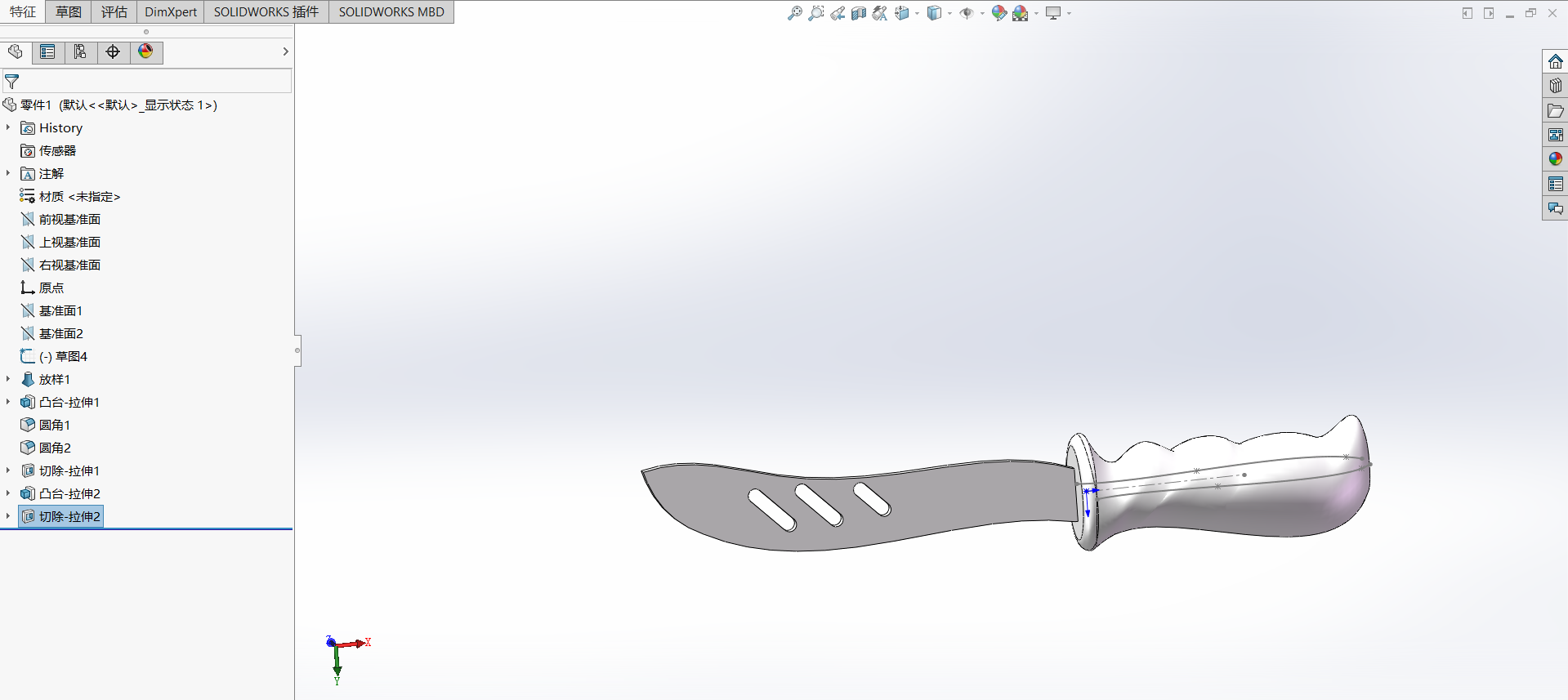Click the collapse left panel window button

1467,13
